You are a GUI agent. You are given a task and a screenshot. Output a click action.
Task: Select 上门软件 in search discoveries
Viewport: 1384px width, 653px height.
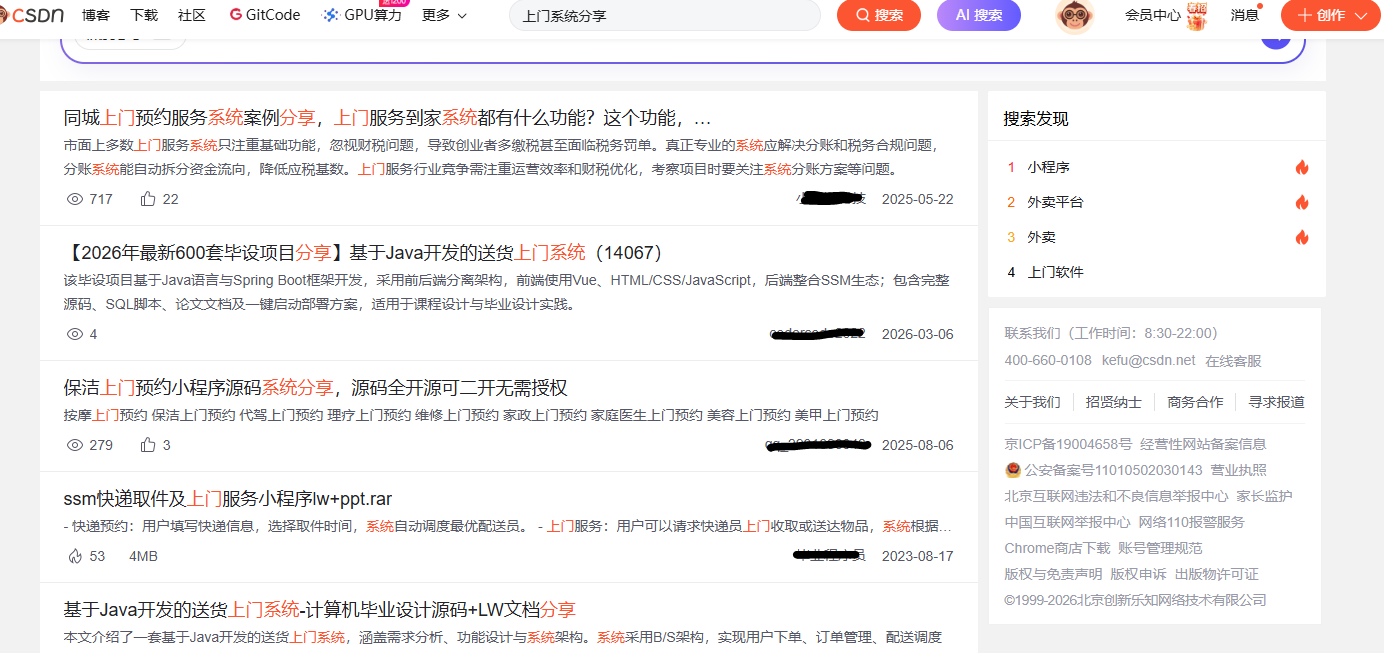(x=1055, y=272)
